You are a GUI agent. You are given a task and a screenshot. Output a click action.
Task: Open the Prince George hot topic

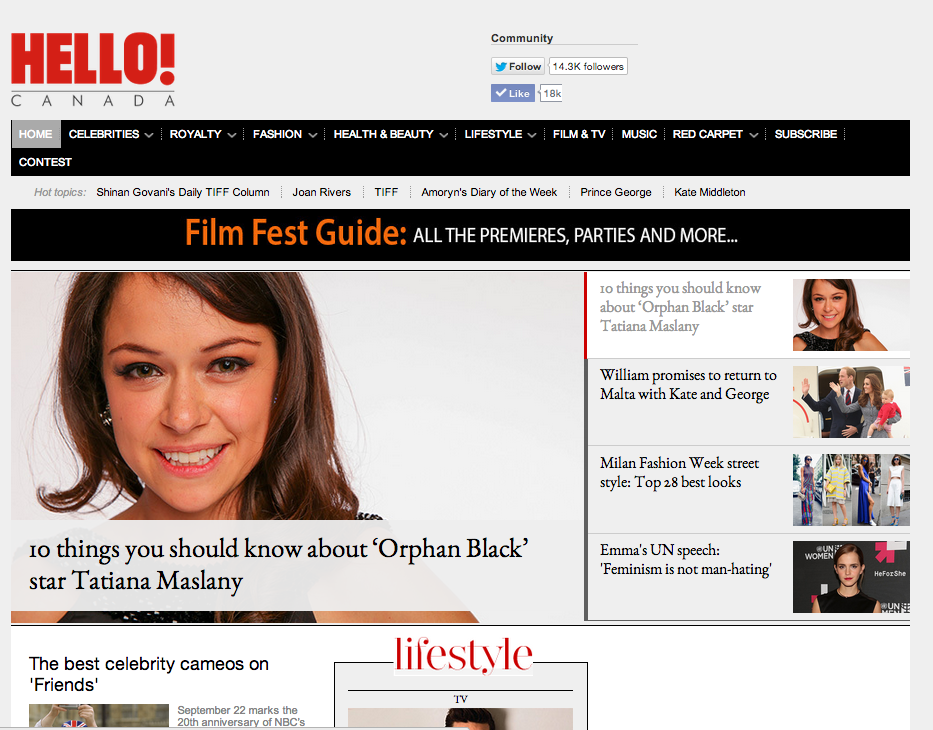click(x=616, y=192)
